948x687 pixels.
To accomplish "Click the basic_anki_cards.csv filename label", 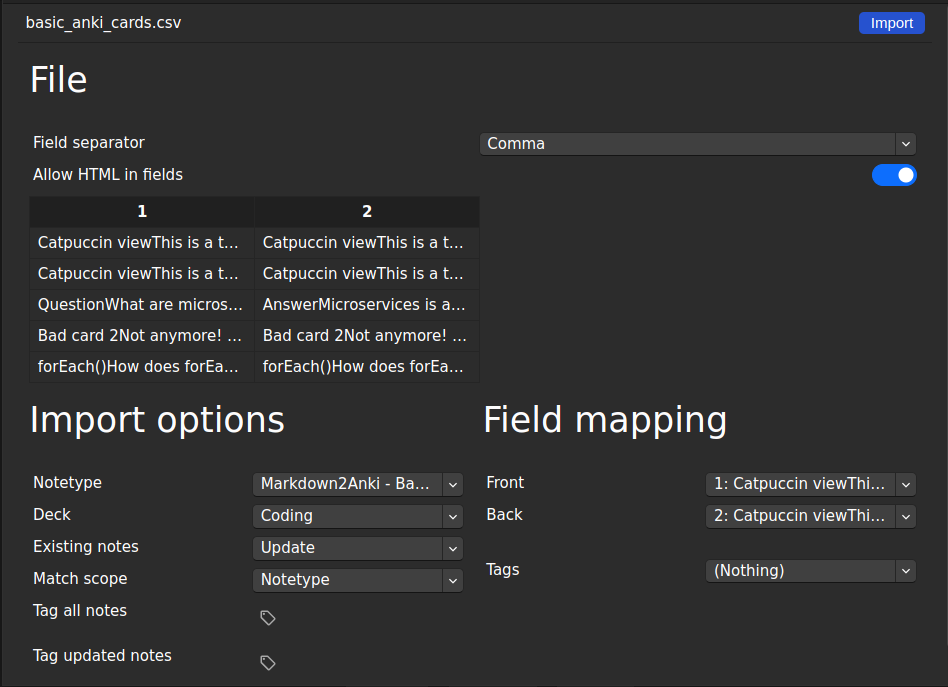I will point(103,22).
